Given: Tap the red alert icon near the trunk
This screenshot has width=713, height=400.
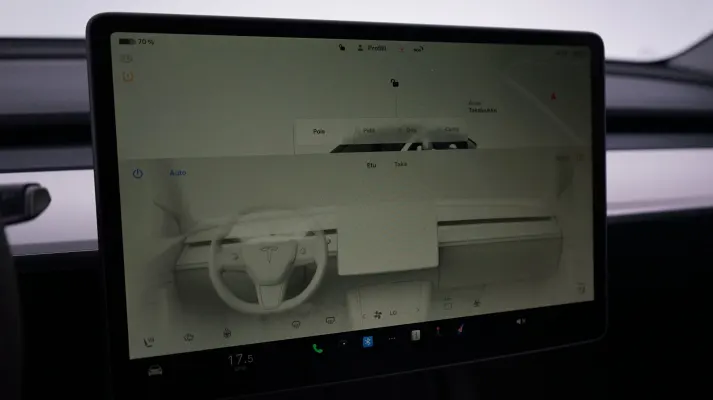Looking at the screenshot, I should tap(553, 96).
